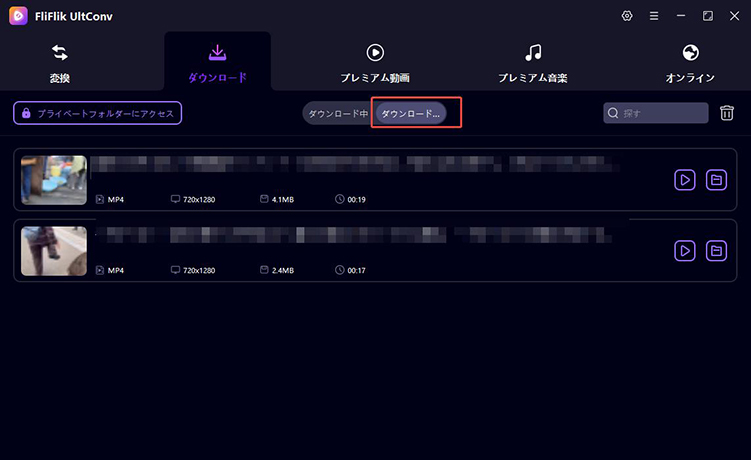Minimize the FliFlik UltConv window
751x460 pixels.
coord(681,16)
